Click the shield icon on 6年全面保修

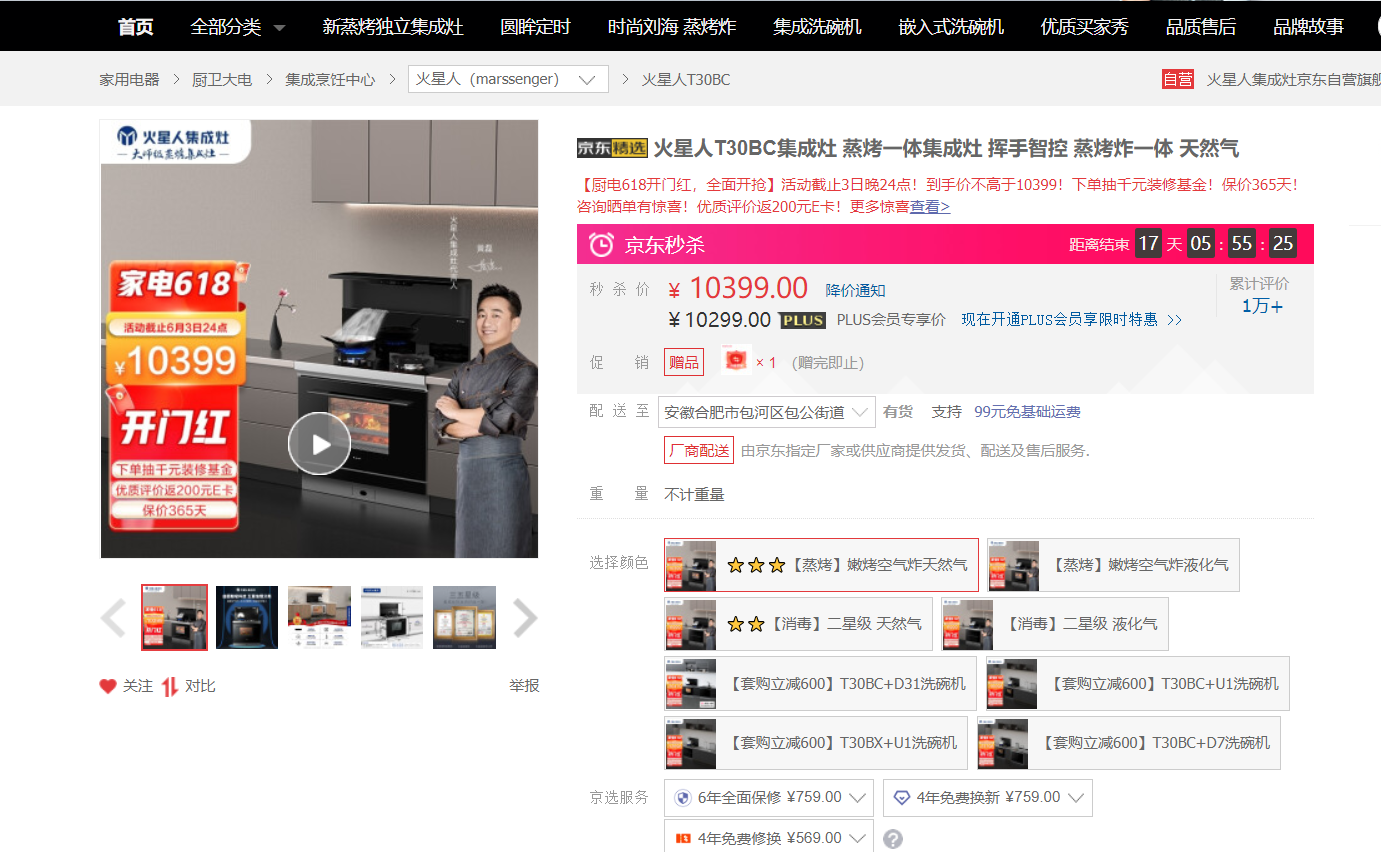(683, 798)
